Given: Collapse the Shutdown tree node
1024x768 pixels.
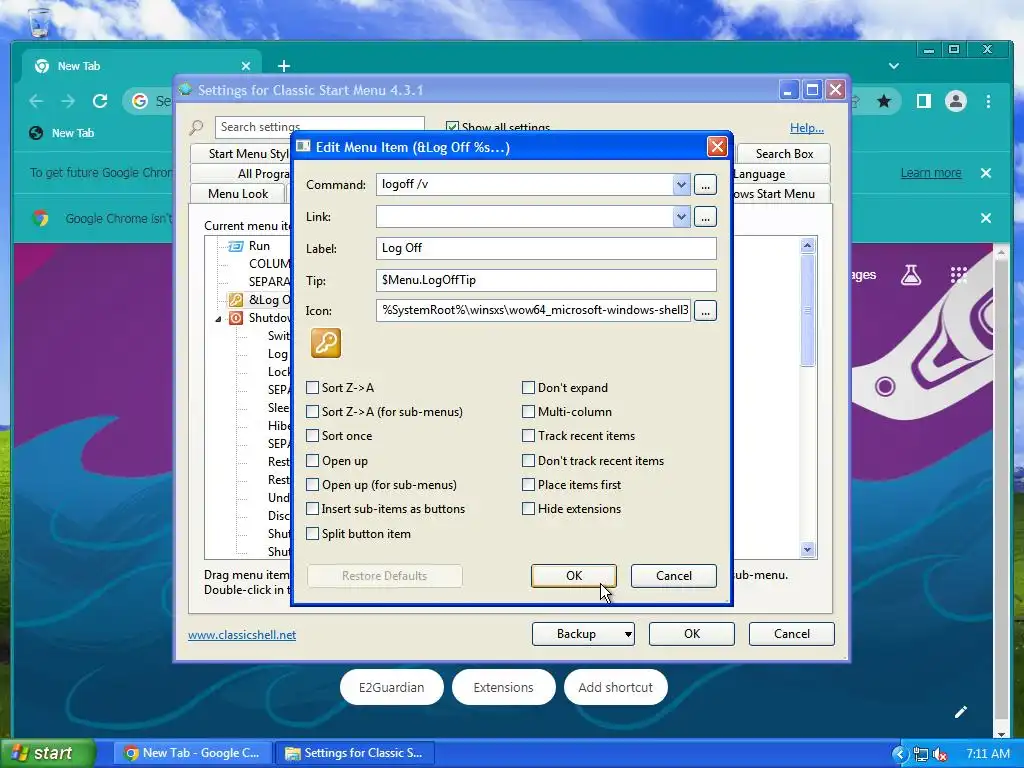Looking at the screenshot, I should point(218,319).
